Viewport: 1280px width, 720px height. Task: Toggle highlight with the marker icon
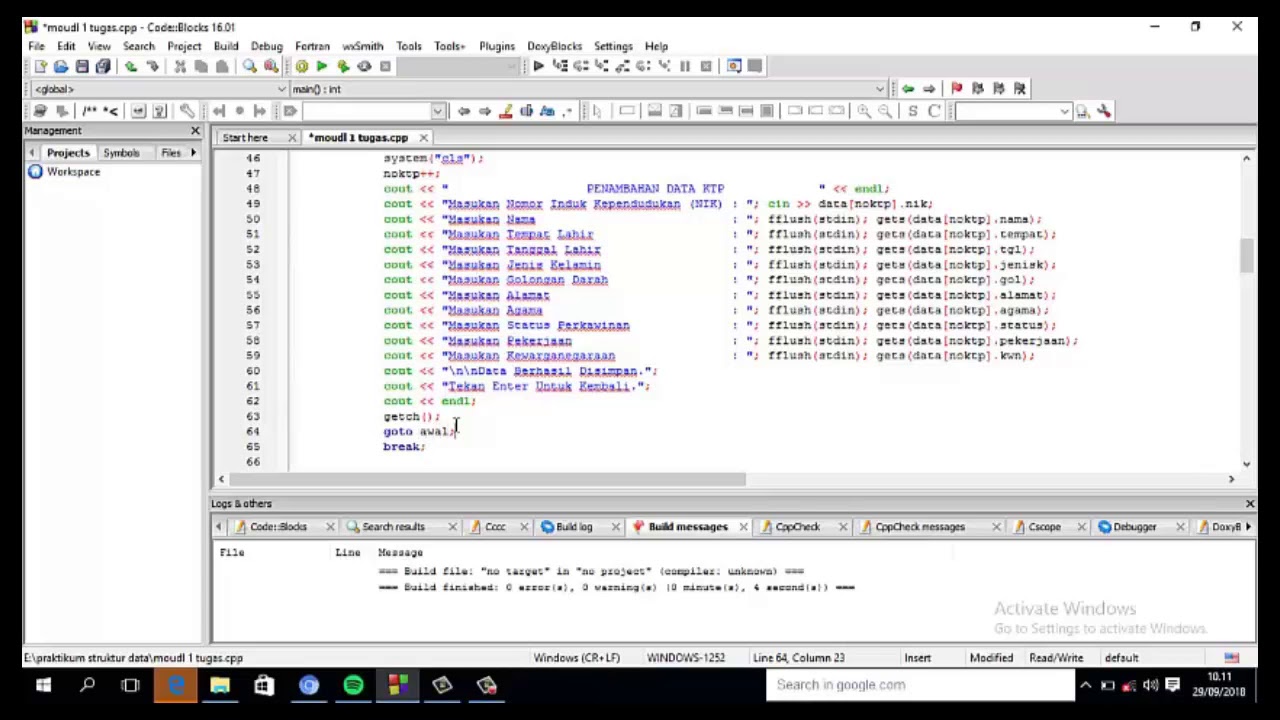pos(506,111)
